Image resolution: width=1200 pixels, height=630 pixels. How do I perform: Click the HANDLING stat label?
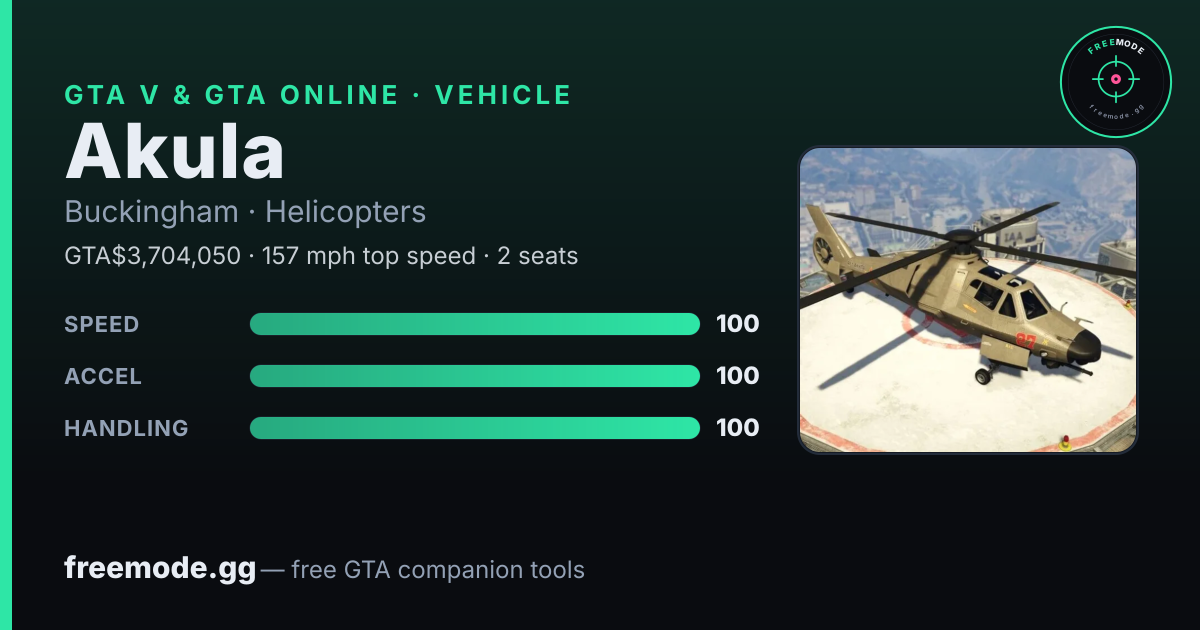pos(126,428)
